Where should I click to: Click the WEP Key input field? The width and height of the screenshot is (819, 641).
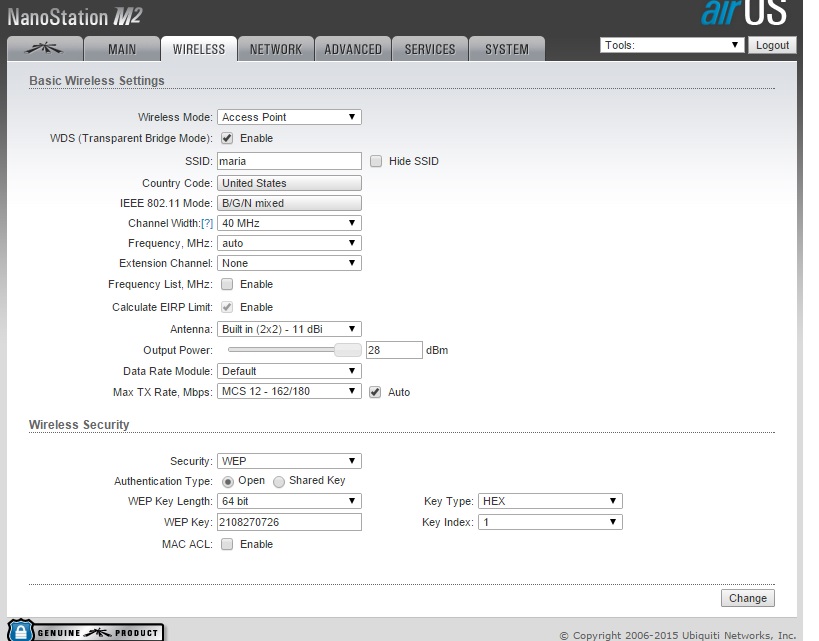[289, 522]
